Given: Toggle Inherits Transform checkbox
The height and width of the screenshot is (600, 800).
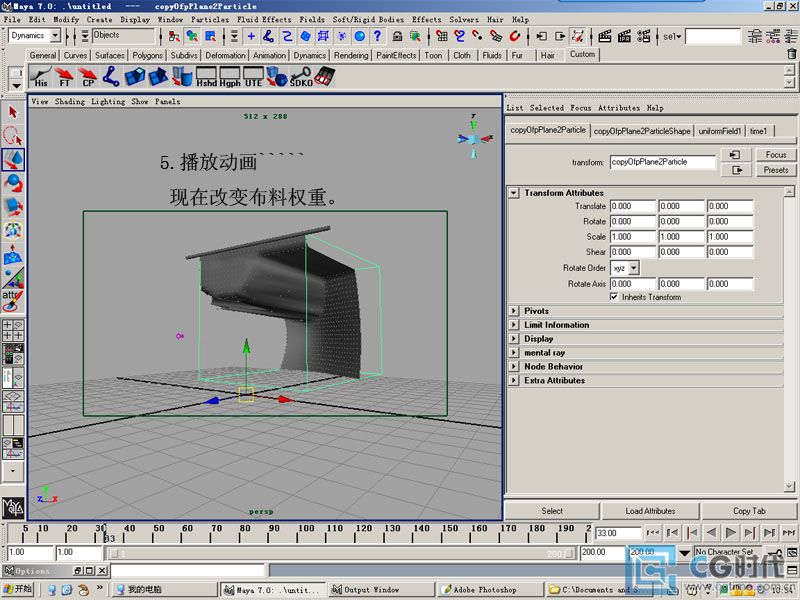Looking at the screenshot, I should coord(614,296).
